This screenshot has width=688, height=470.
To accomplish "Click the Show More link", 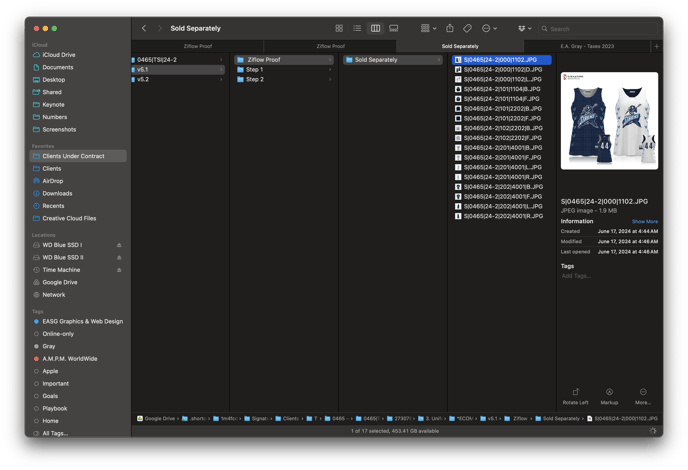I will point(645,221).
